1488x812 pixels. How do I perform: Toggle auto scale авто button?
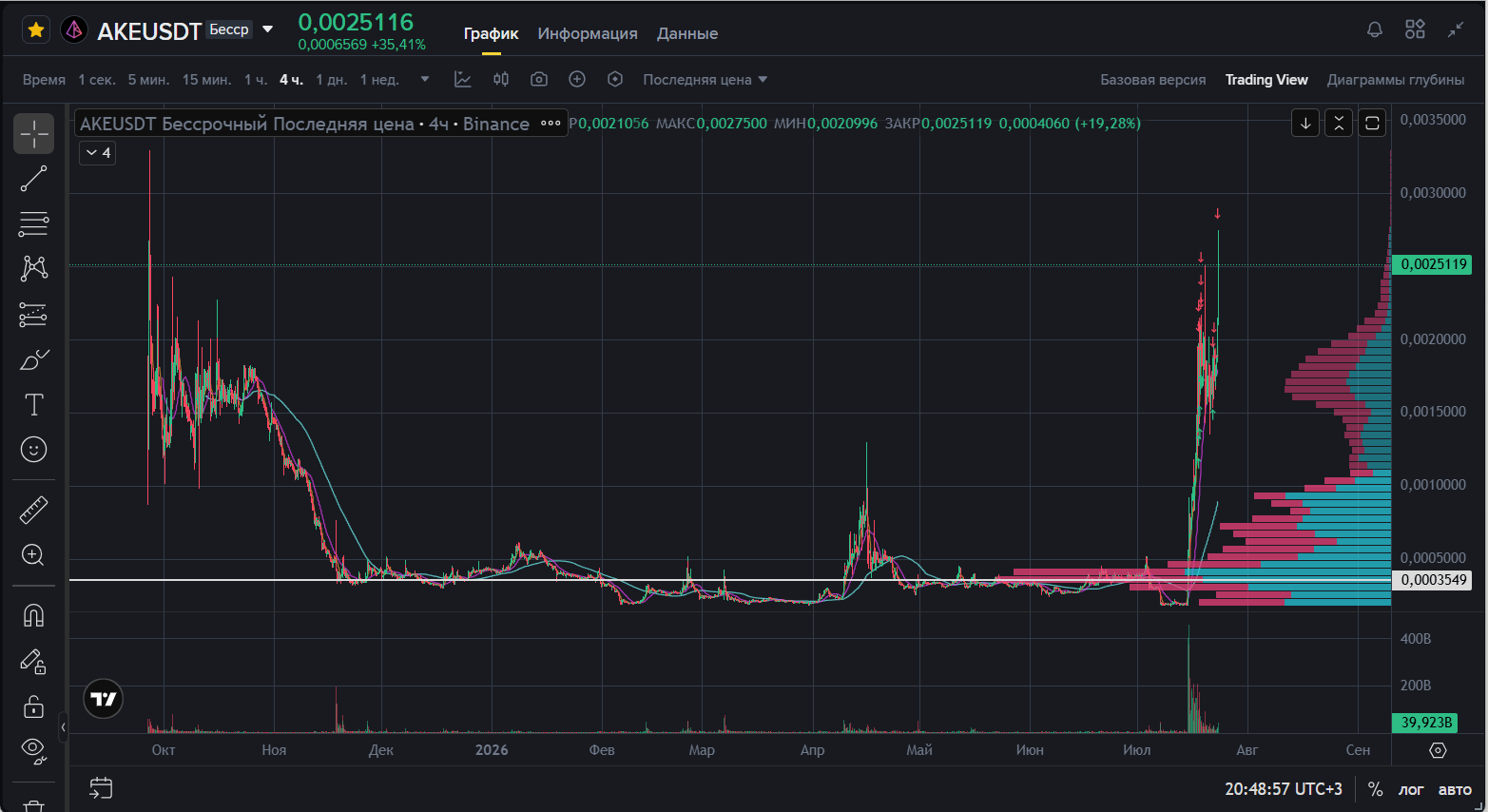click(x=1455, y=789)
